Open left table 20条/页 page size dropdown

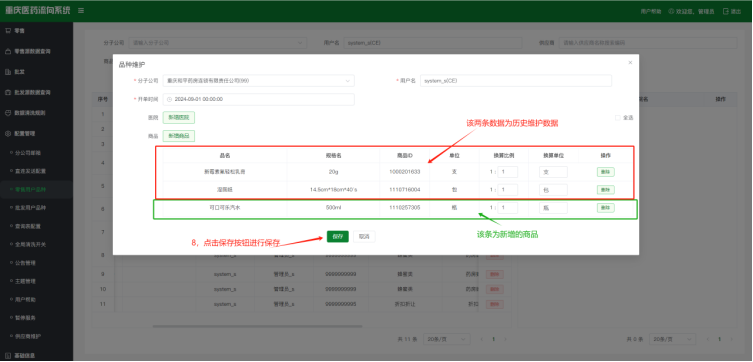coord(446,339)
